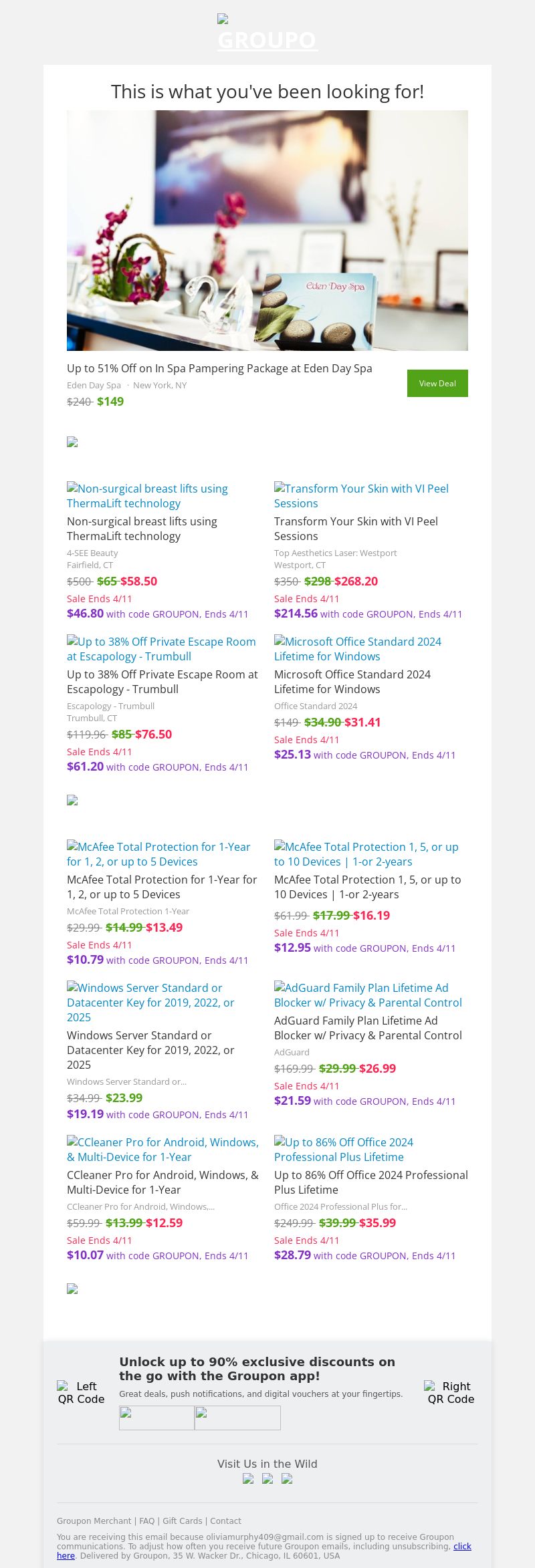The width and height of the screenshot is (535, 1568).
Task: Open the third social media icon
Action: 287,1478
